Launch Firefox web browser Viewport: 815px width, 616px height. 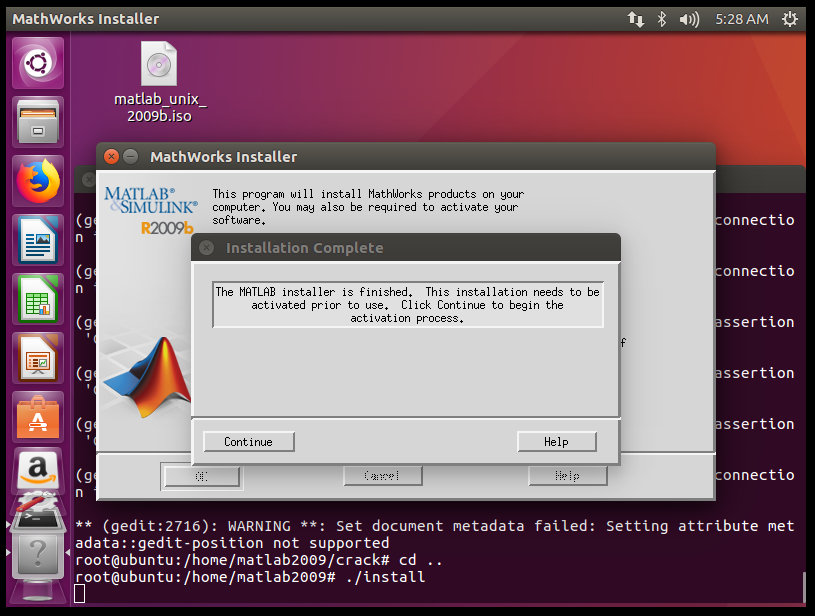click(x=38, y=181)
